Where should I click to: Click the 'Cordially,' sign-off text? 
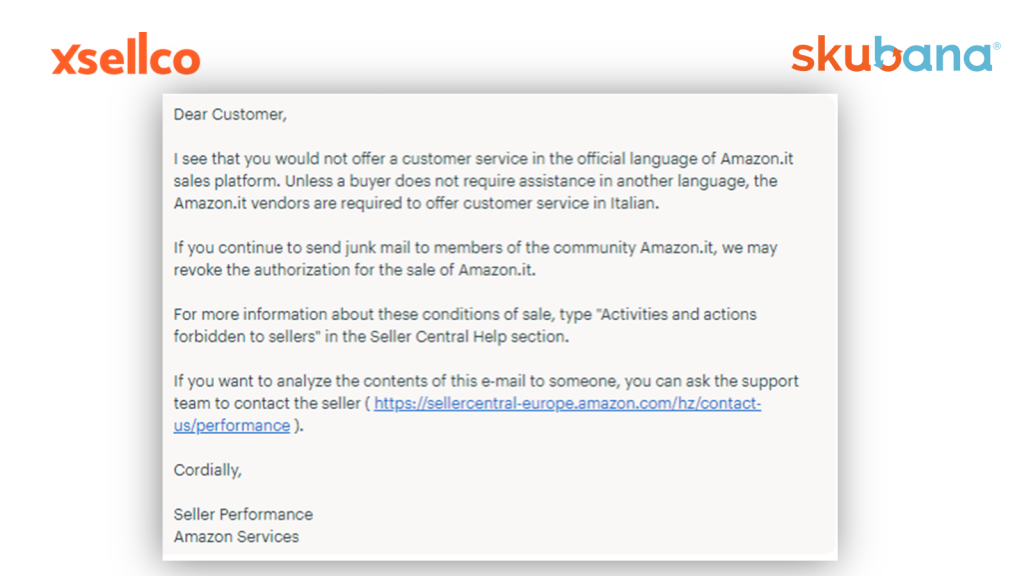pyautogui.click(x=208, y=470)
